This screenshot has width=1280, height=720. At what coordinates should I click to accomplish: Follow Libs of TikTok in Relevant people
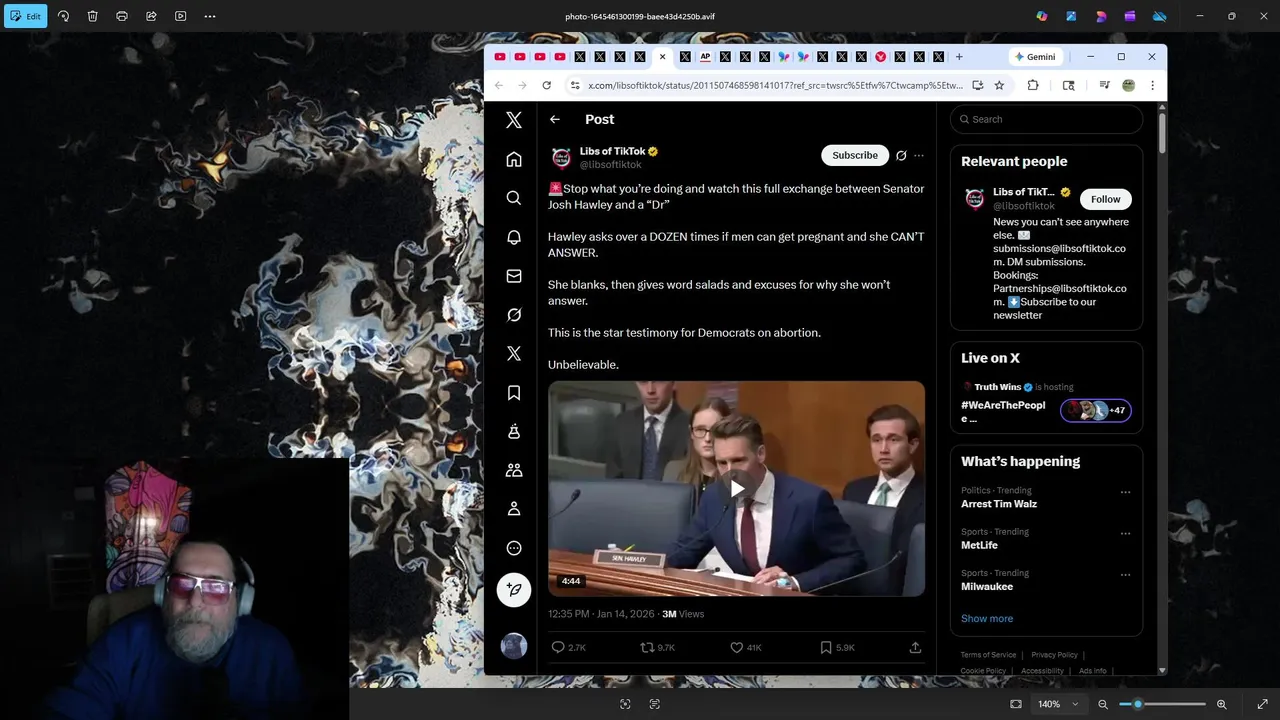1106,199
